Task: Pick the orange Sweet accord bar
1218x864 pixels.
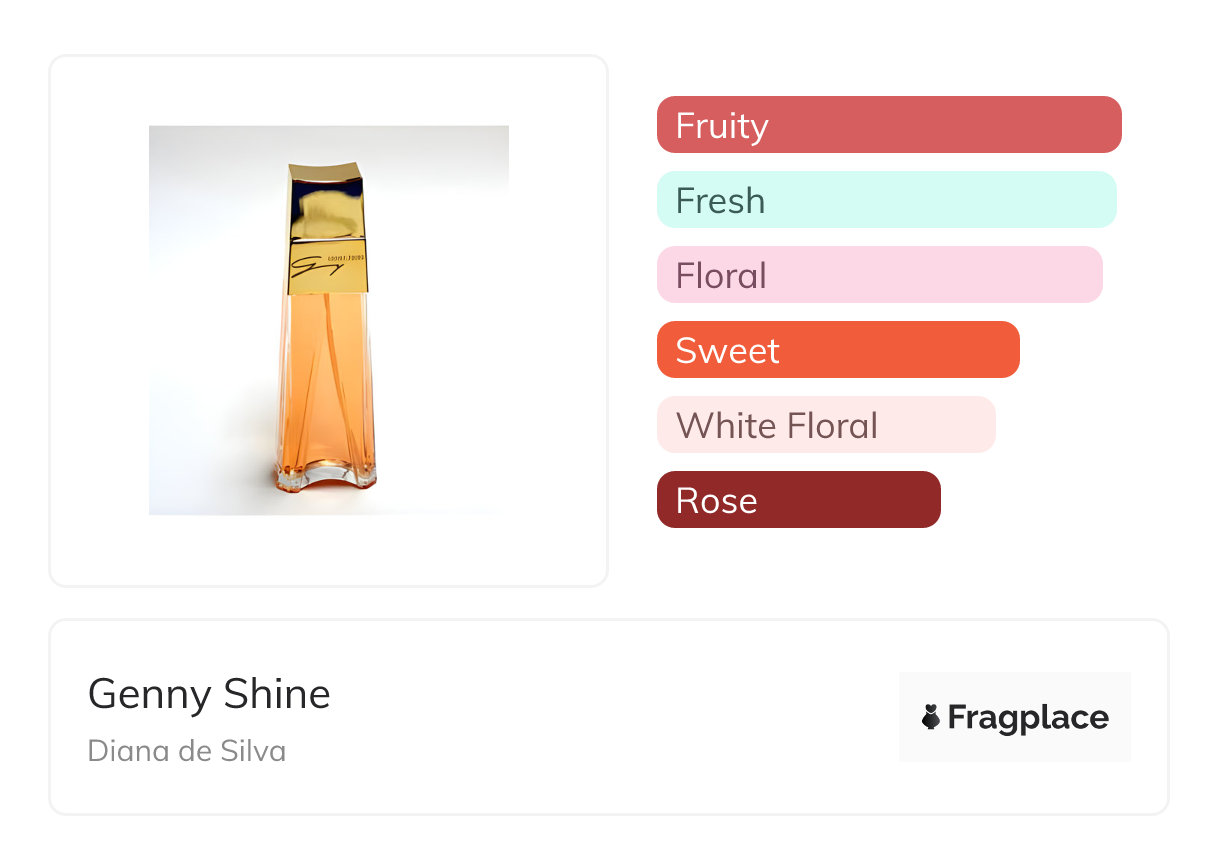Action: [838, 350]
